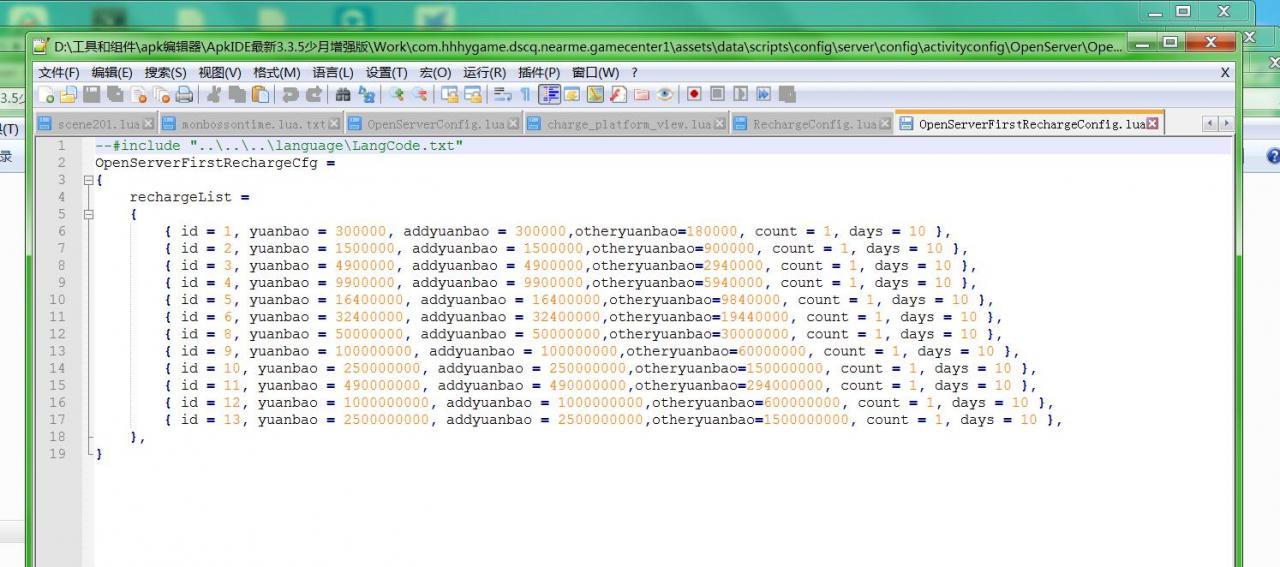Close the scene201.lua tab
Image resolution: width=1280 pixels, height=567 pixels.
[x=148, y=124]
